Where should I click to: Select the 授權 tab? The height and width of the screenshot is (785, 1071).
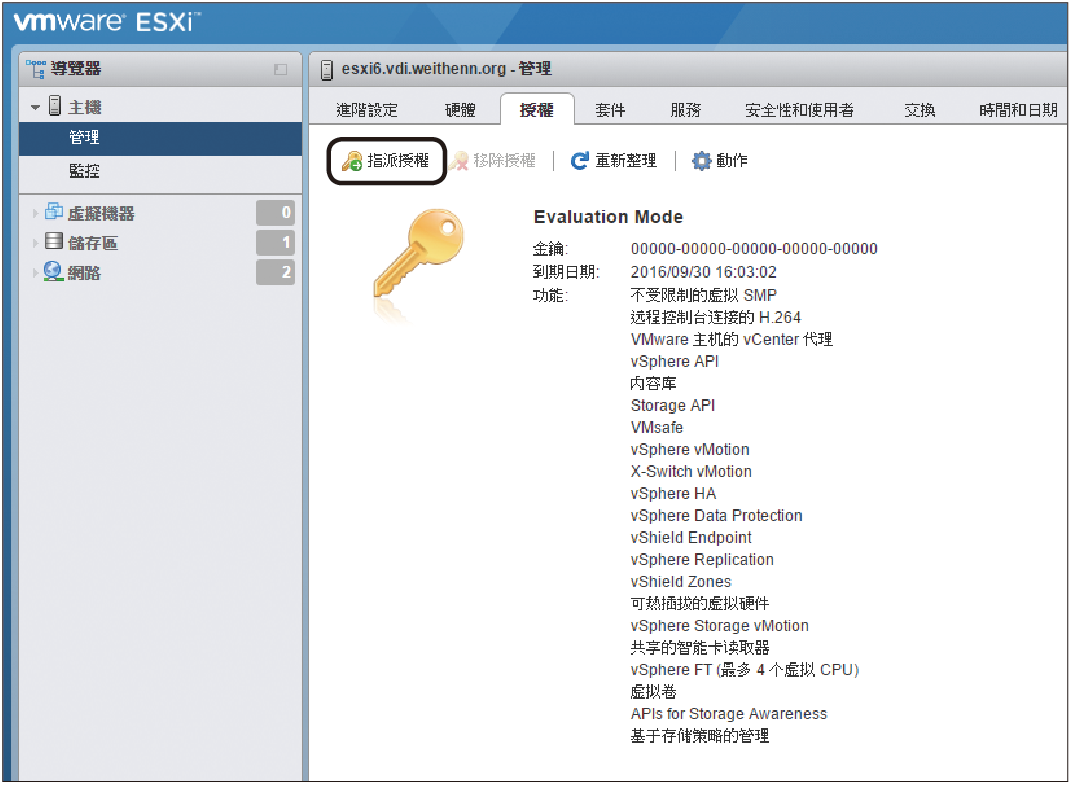(x=537, y=109)
